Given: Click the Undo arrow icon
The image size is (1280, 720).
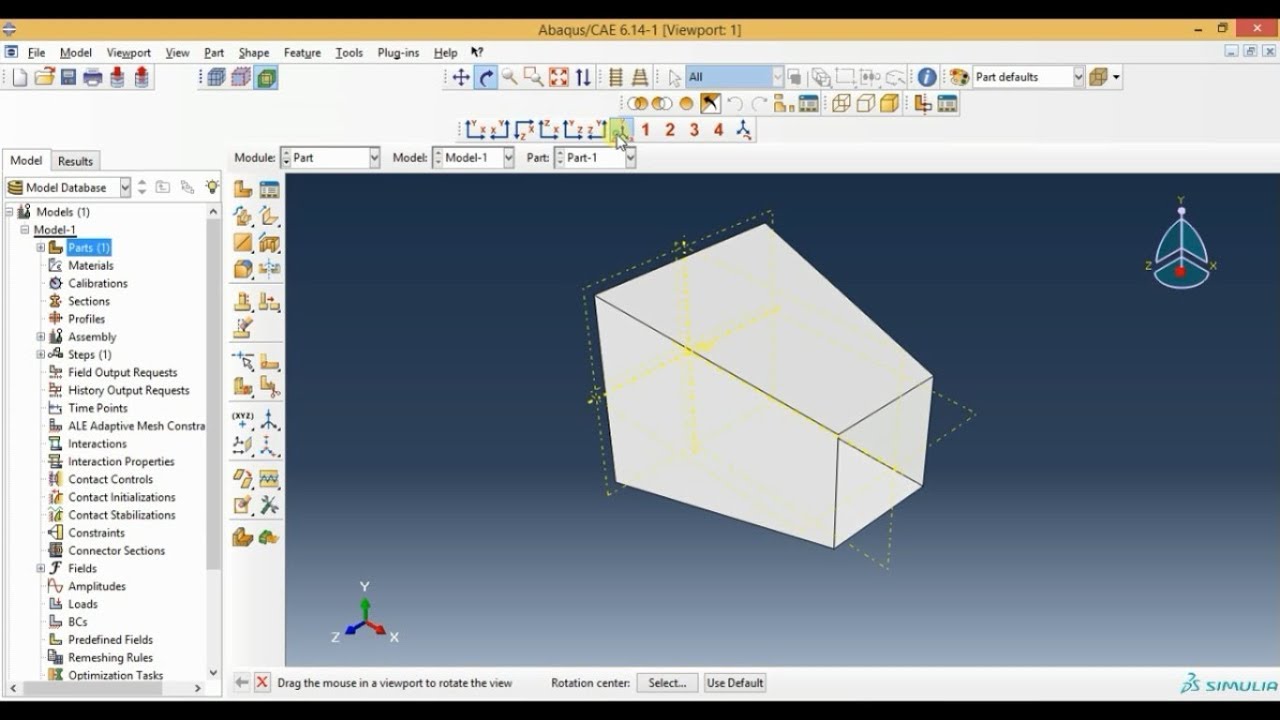Looking at the screenshot, I should (x=735, y=103).
